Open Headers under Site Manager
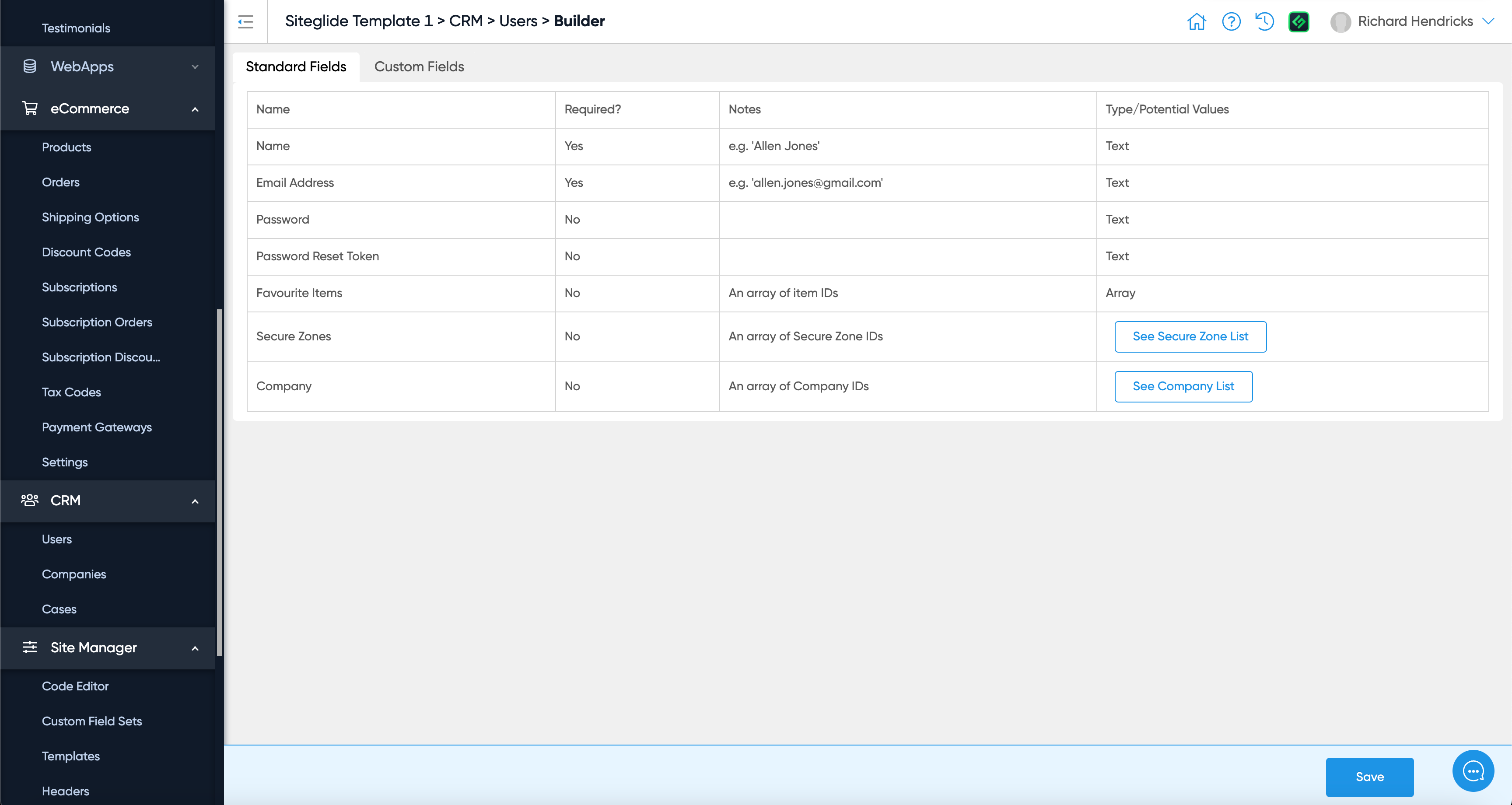The height and width of the screenshot is (805, 1512). (65, 791)
